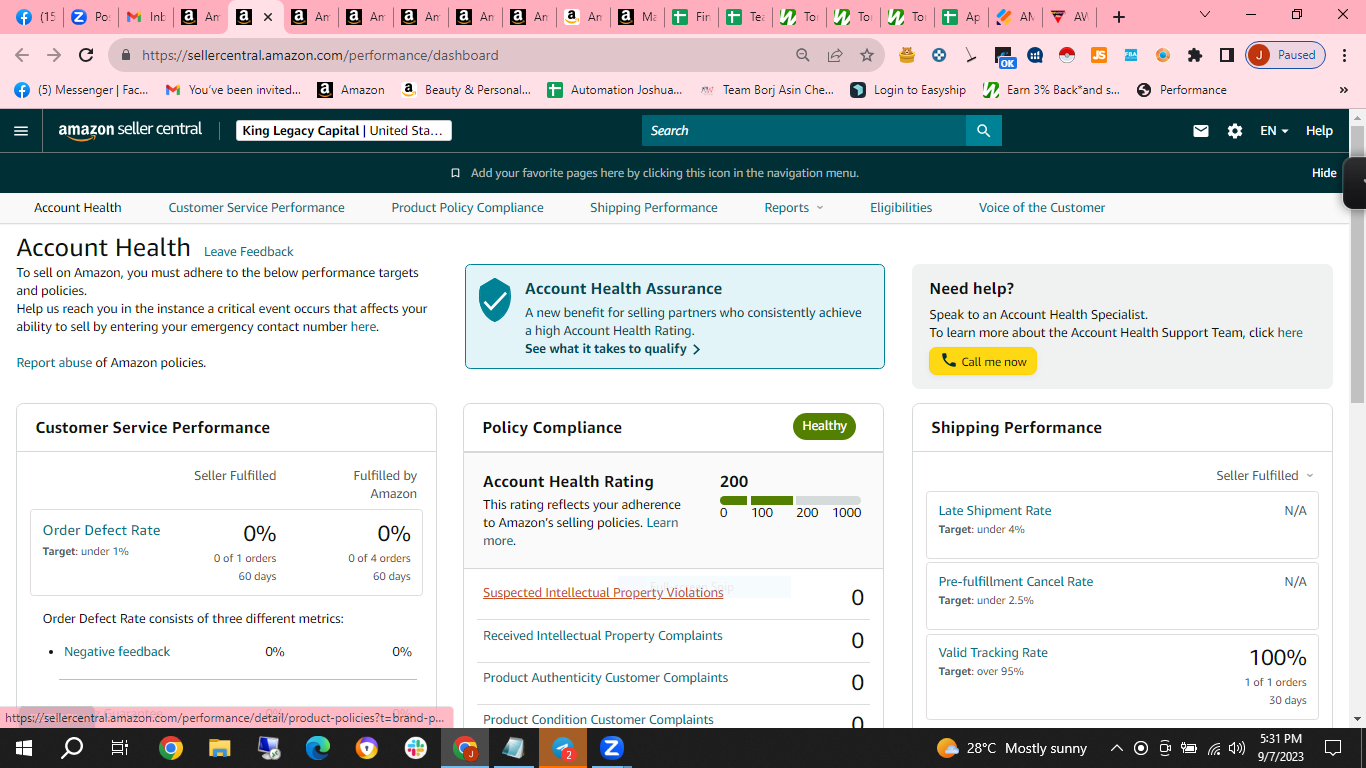
Task: Bookmark this page with the star icon
Action: (867, 55)
